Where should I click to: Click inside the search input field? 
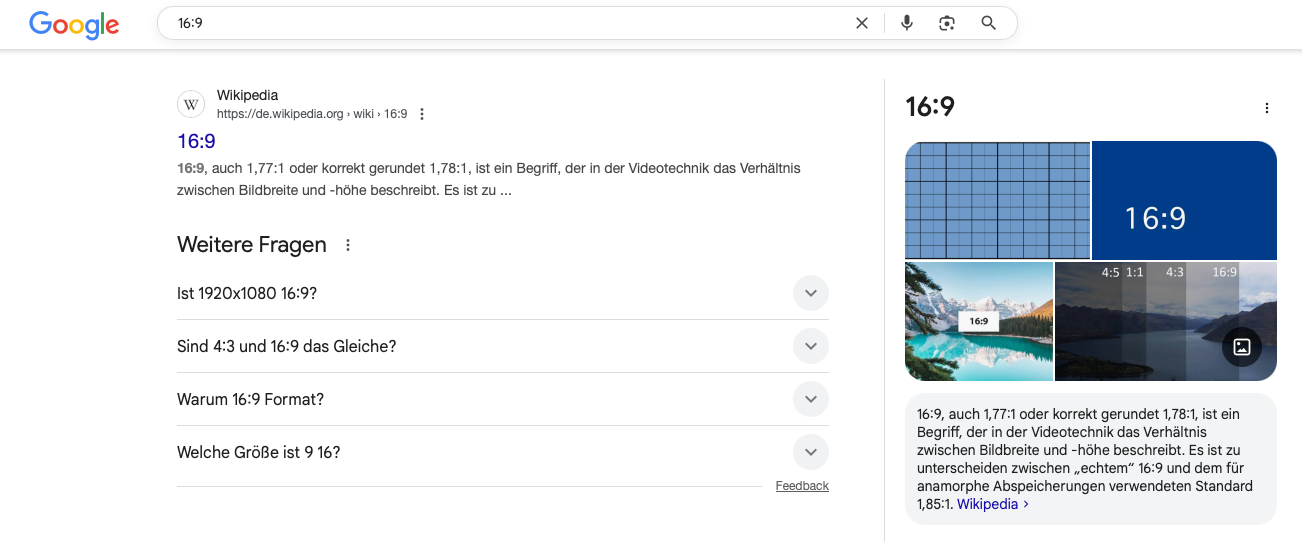(x=510, y=23)
